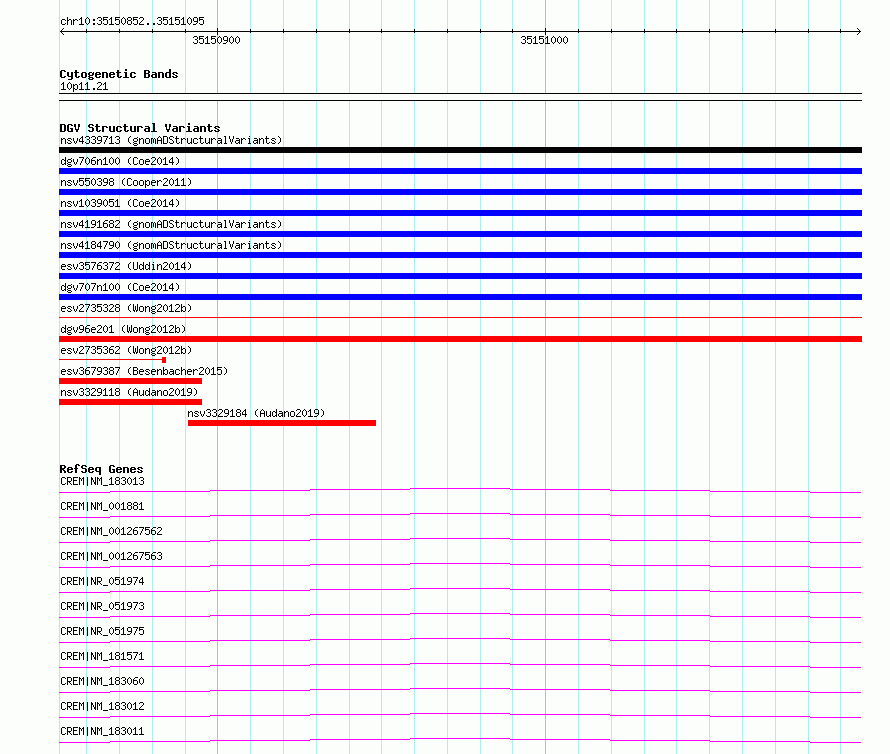Select CREM|NR_051974 transcript label
This screenshot has width=890, height=754.
102,581
